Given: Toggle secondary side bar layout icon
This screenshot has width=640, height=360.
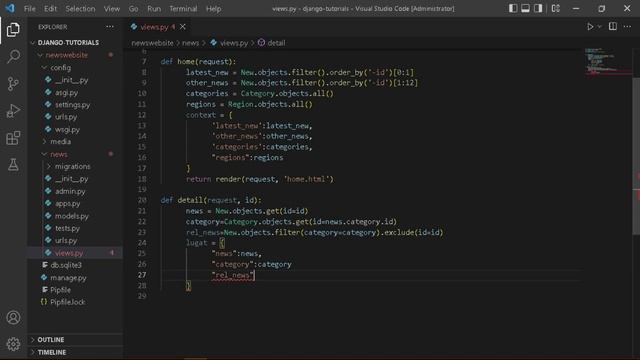Looking at the screenshot, I should click(x=538, y=8).
